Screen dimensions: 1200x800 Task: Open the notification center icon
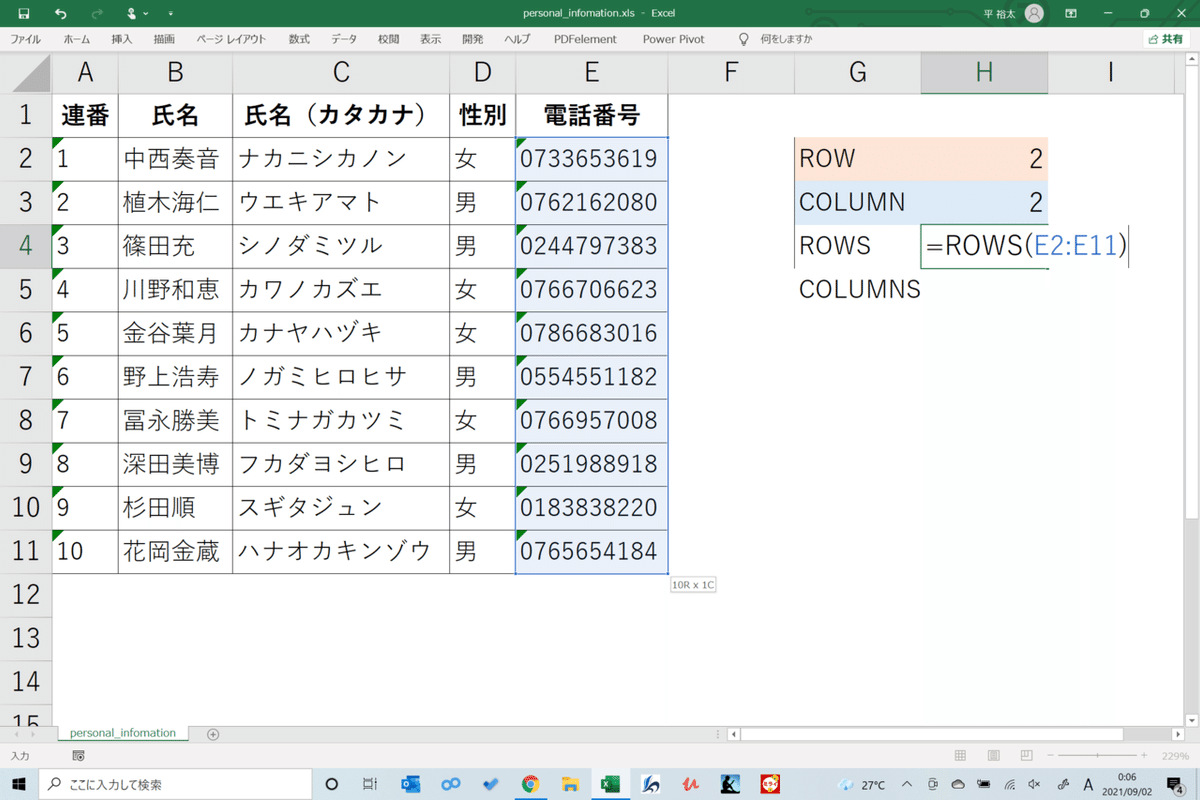[1177, 784]
